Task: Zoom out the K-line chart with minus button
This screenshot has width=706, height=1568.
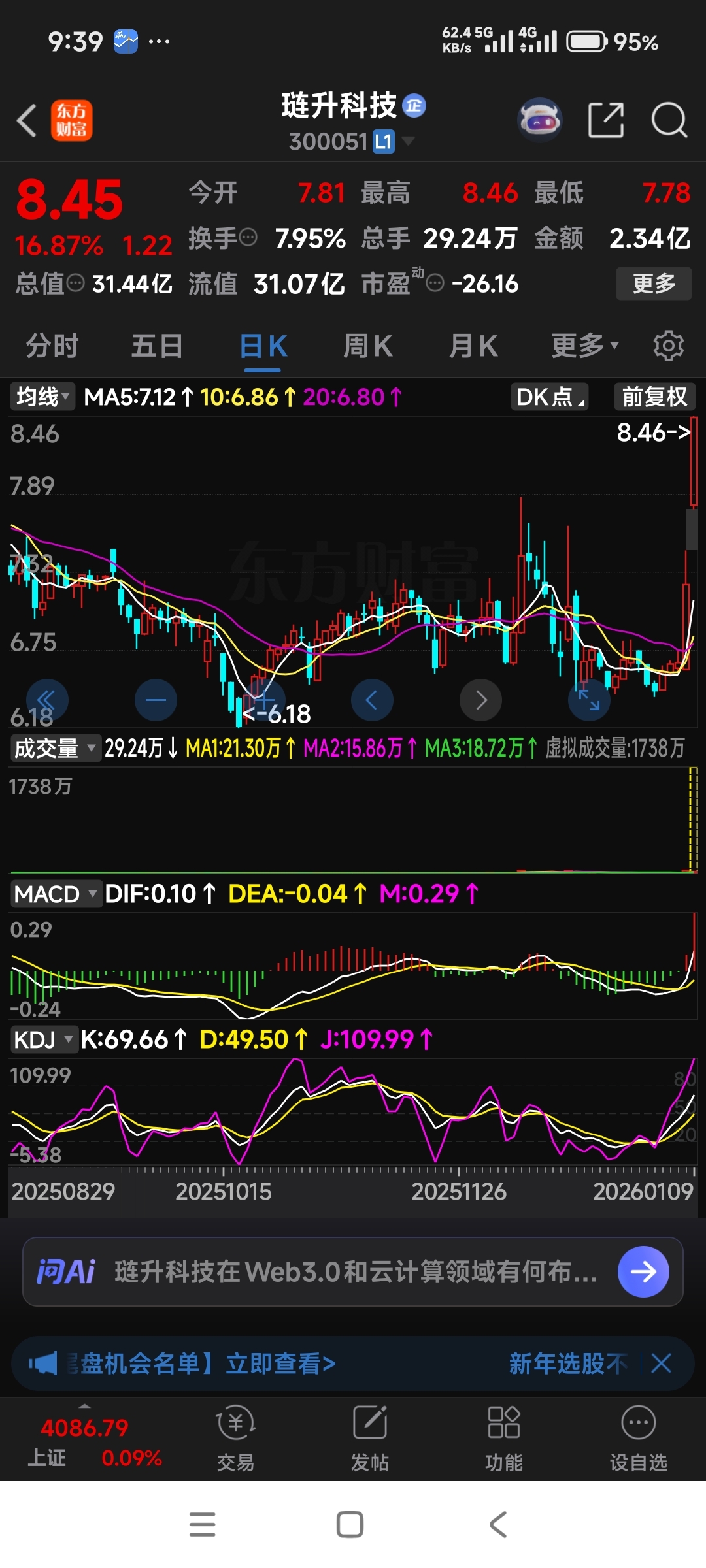Action: click(156, 700)
